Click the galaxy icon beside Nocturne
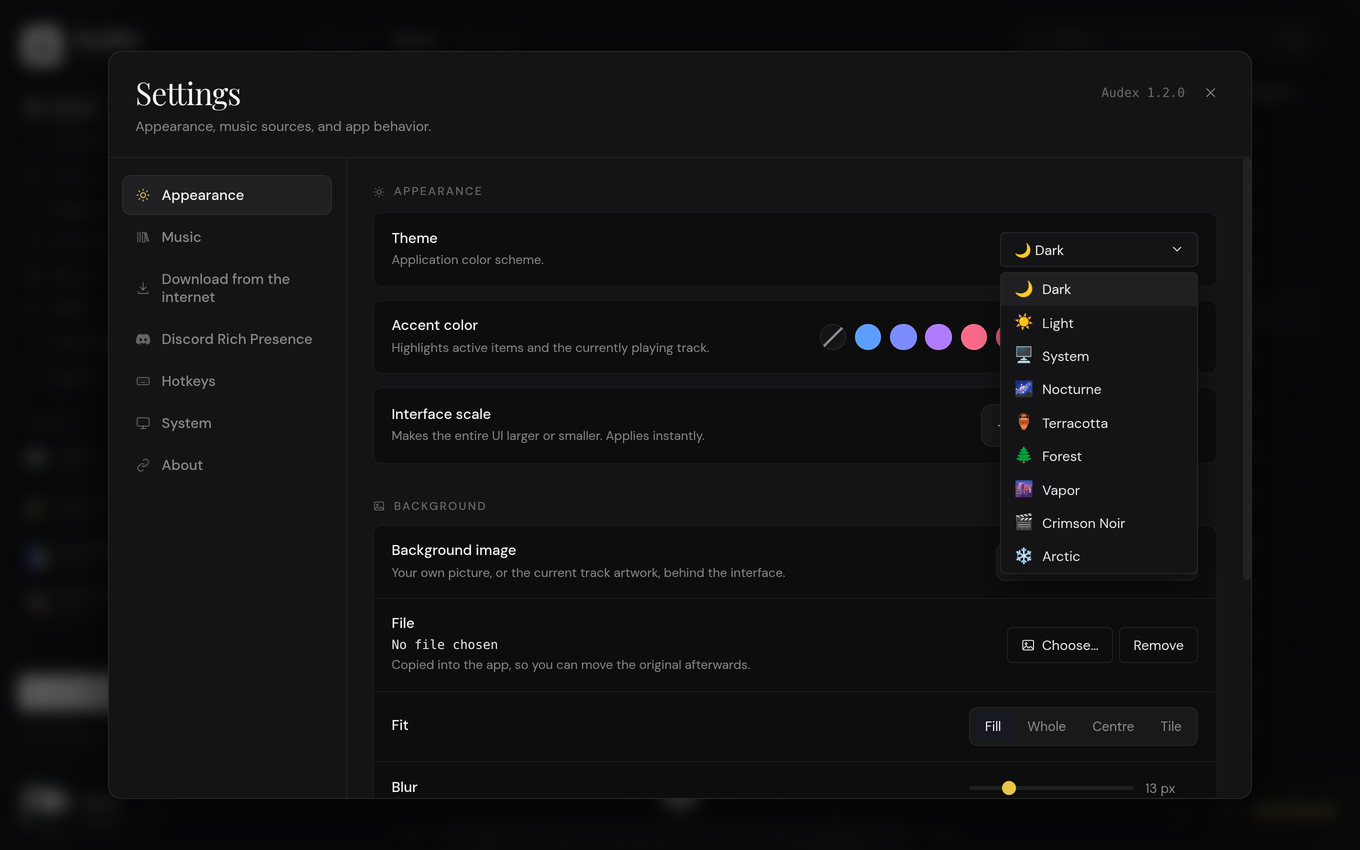The width and height of the screenshot is (1360, 850). (1024, 389)
